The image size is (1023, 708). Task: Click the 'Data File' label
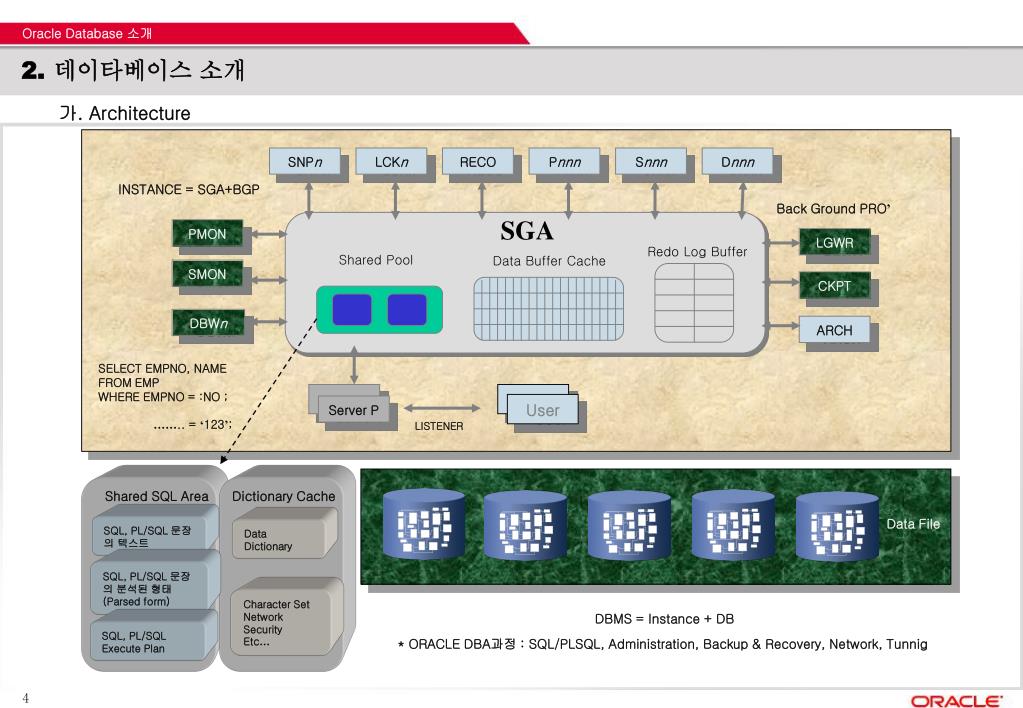[x=913, y=524]
